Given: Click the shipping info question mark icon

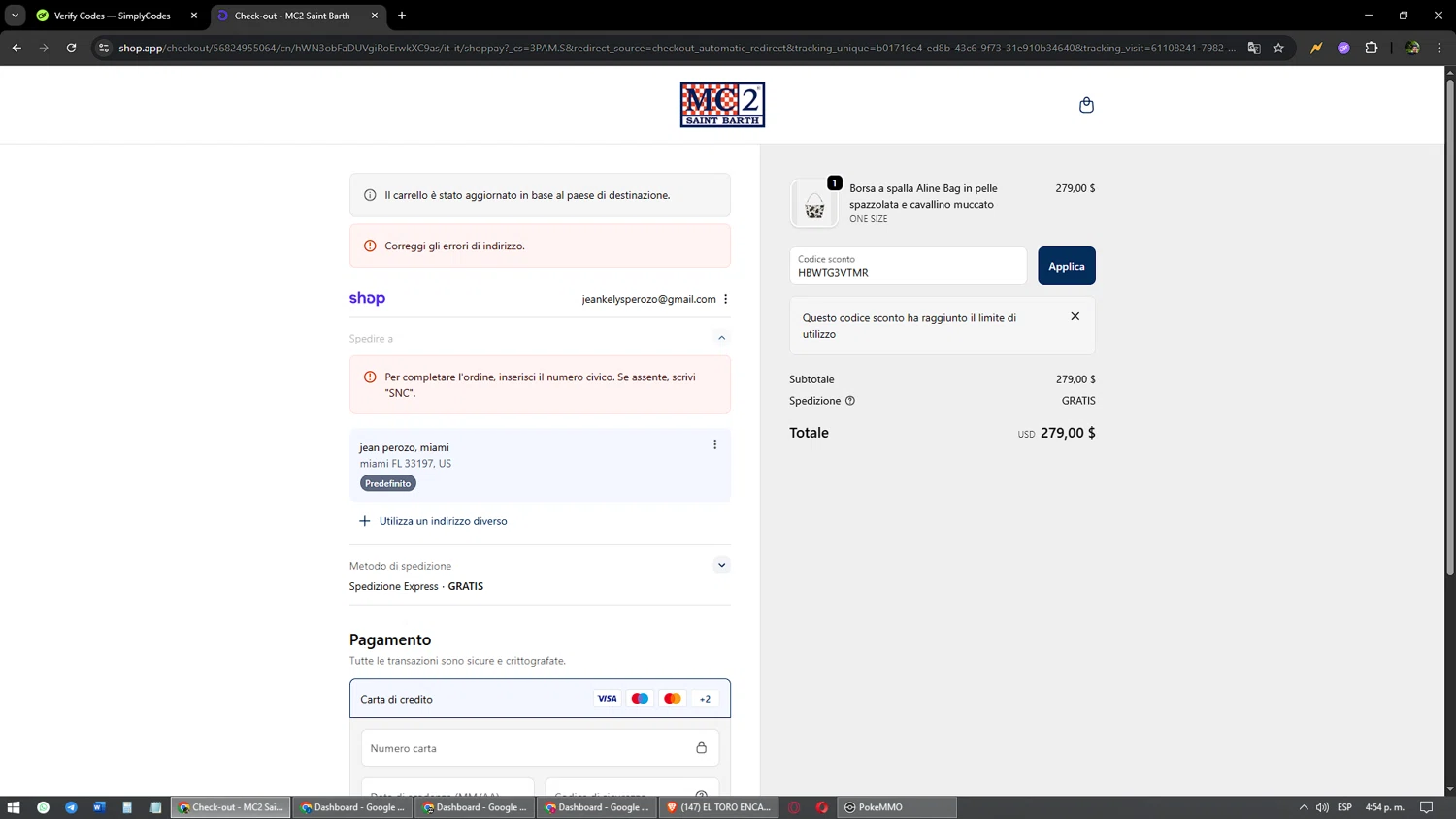Looking at the screenshot, I should [x=850, y=401].
